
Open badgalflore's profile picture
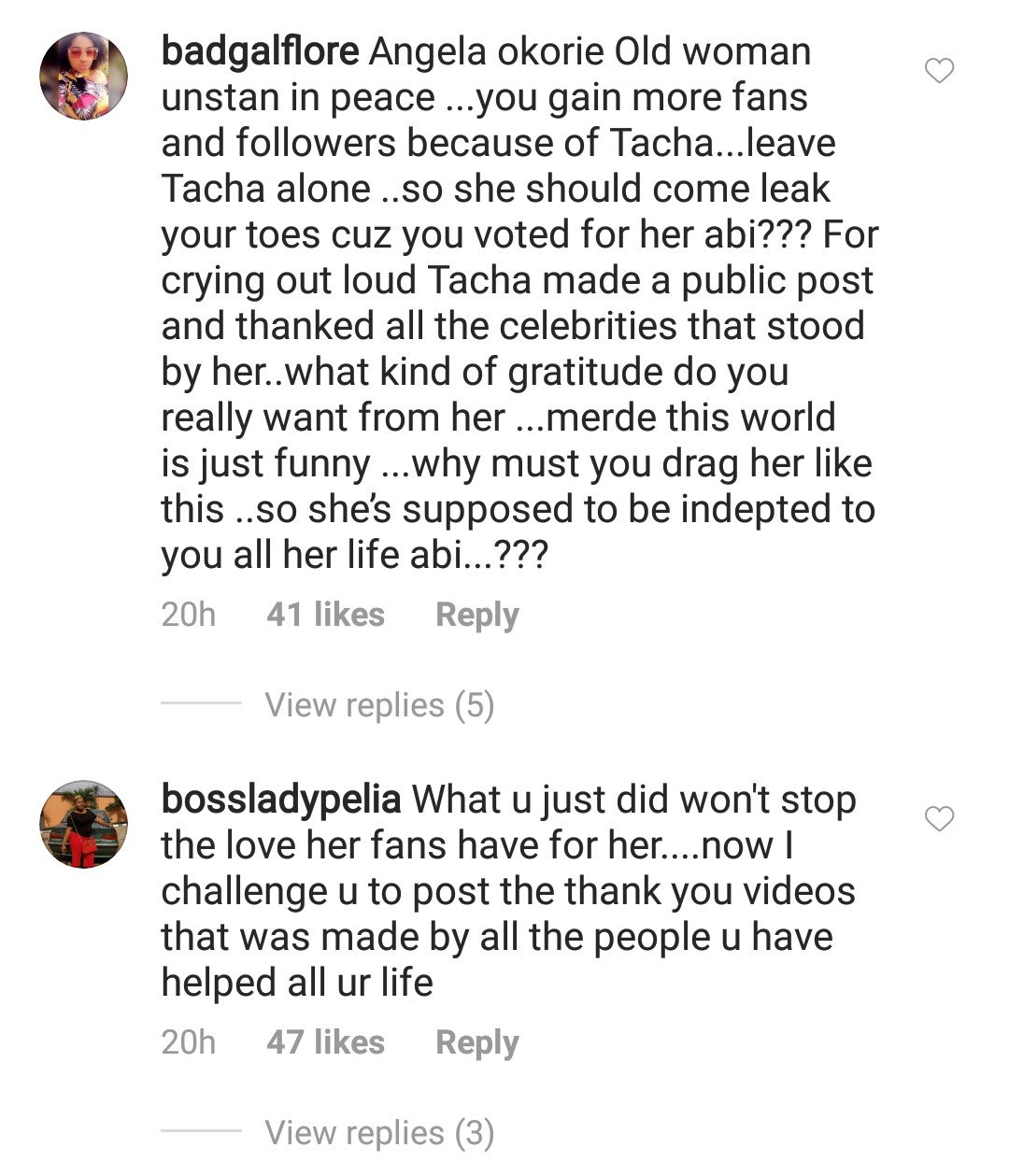(83, 77)
